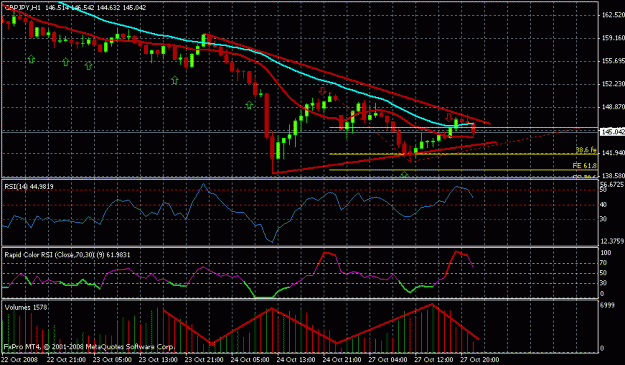This screenshot has height=365, width=625.
Task: Click the 27 Oct 12:00 time label
Action: click(x=434, y=359)
